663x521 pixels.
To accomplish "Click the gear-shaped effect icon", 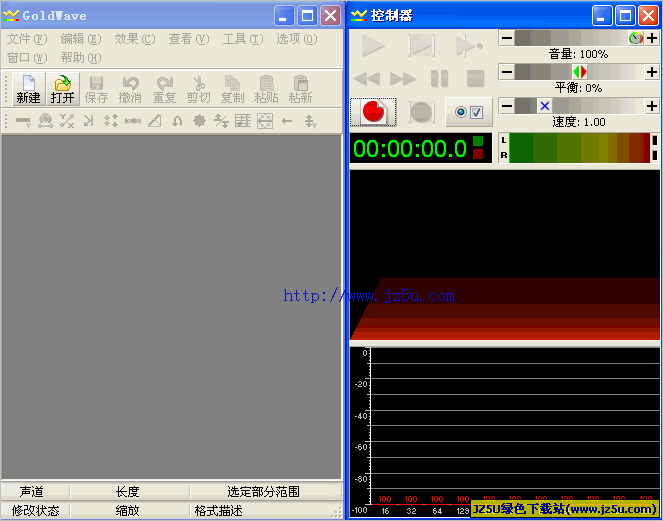I will tap(199, 121).
